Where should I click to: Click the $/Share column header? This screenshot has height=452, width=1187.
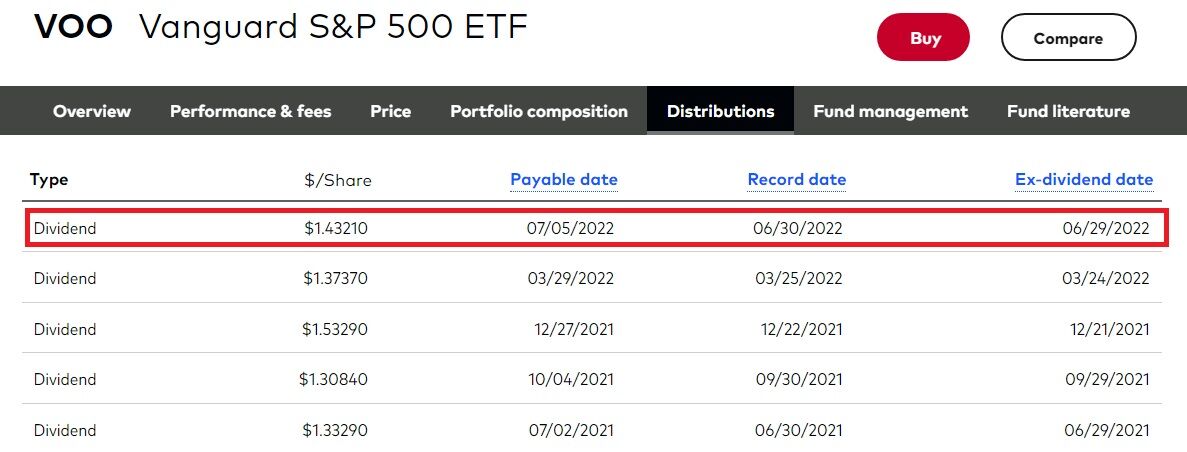click(x=338, y=181)
